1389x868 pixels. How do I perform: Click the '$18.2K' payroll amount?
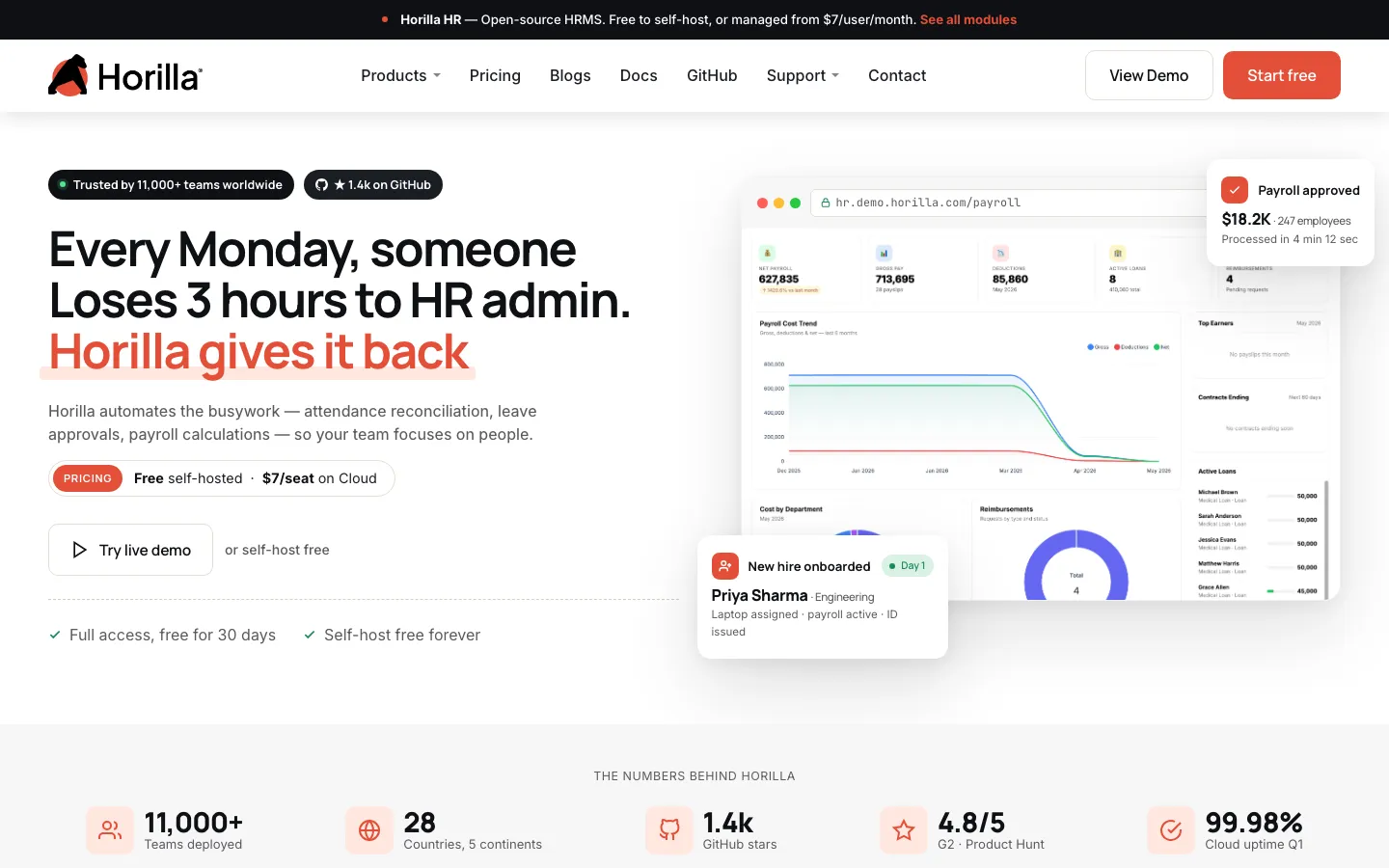point(1246,219)
